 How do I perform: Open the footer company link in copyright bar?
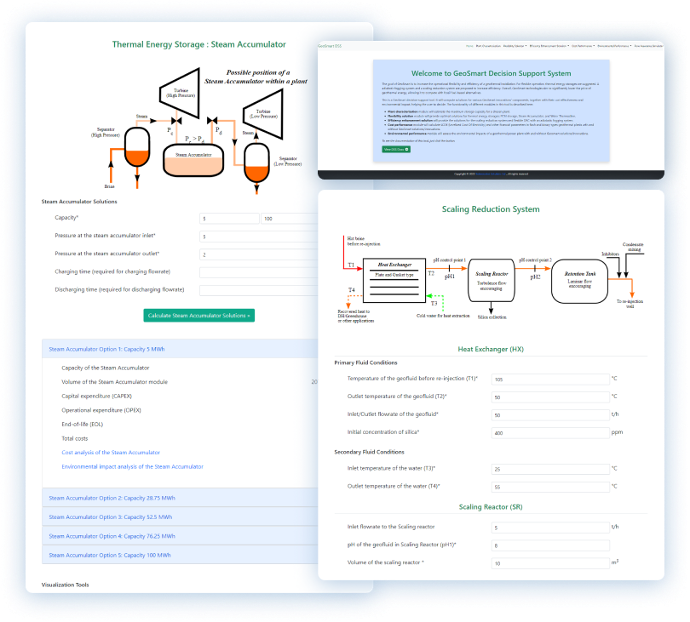[491, 174]
